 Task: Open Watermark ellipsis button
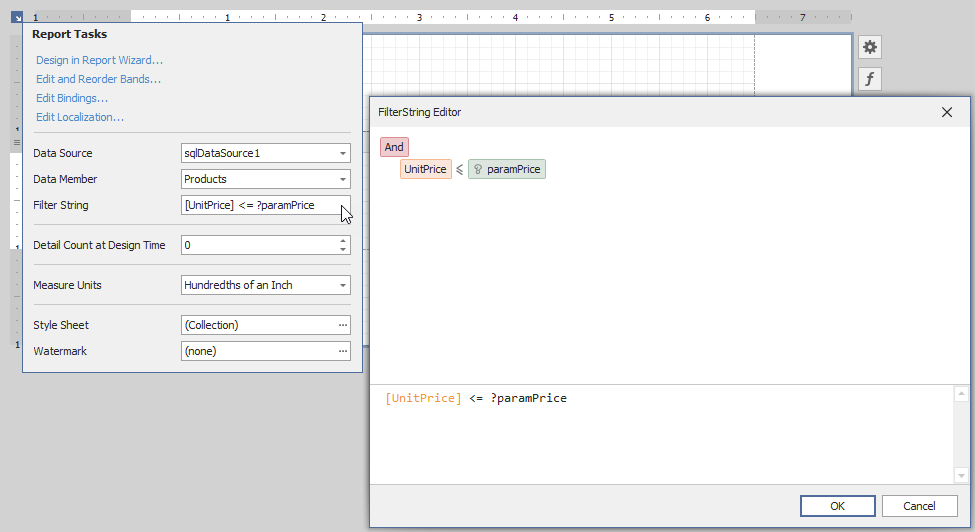tap(343, 351)
